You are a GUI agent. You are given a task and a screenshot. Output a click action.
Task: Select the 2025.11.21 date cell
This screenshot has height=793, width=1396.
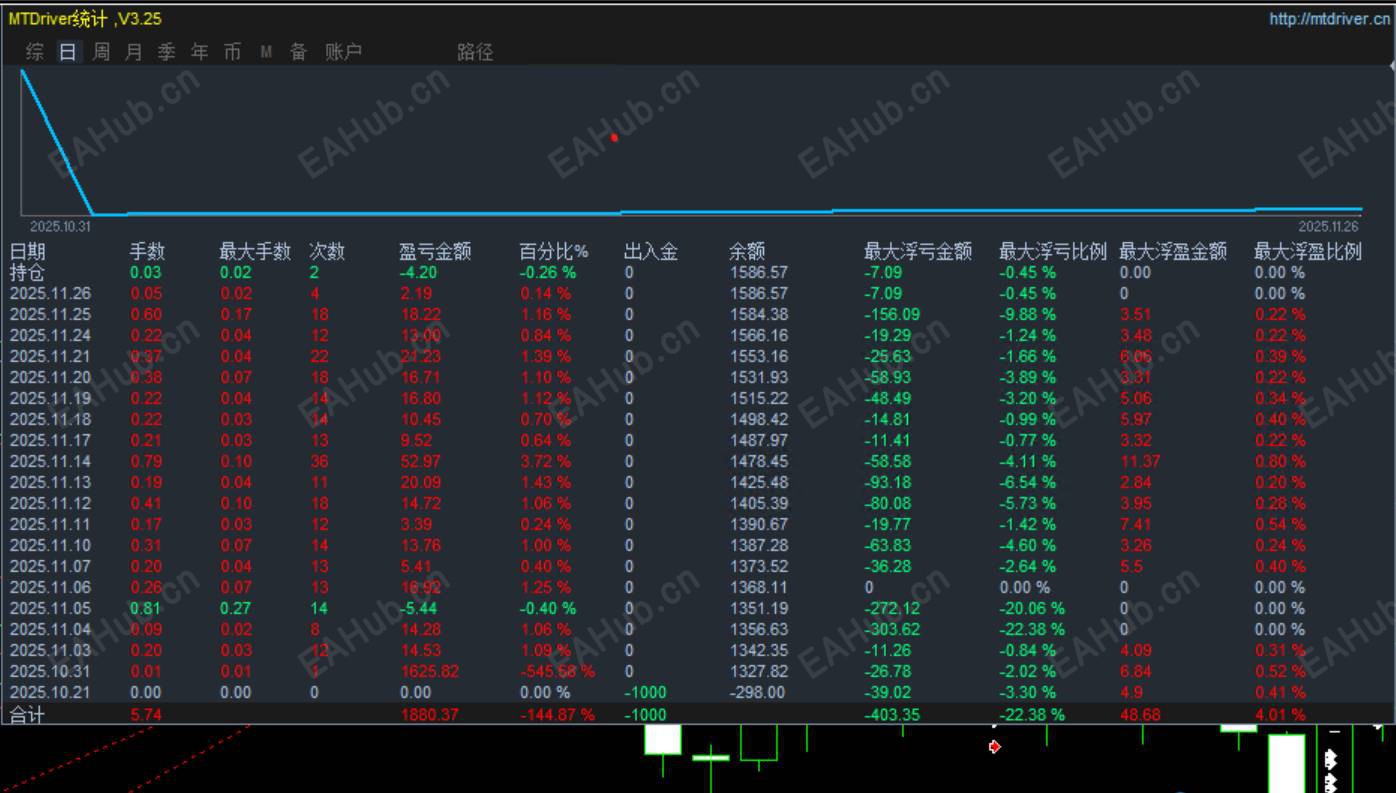[50, 356]
